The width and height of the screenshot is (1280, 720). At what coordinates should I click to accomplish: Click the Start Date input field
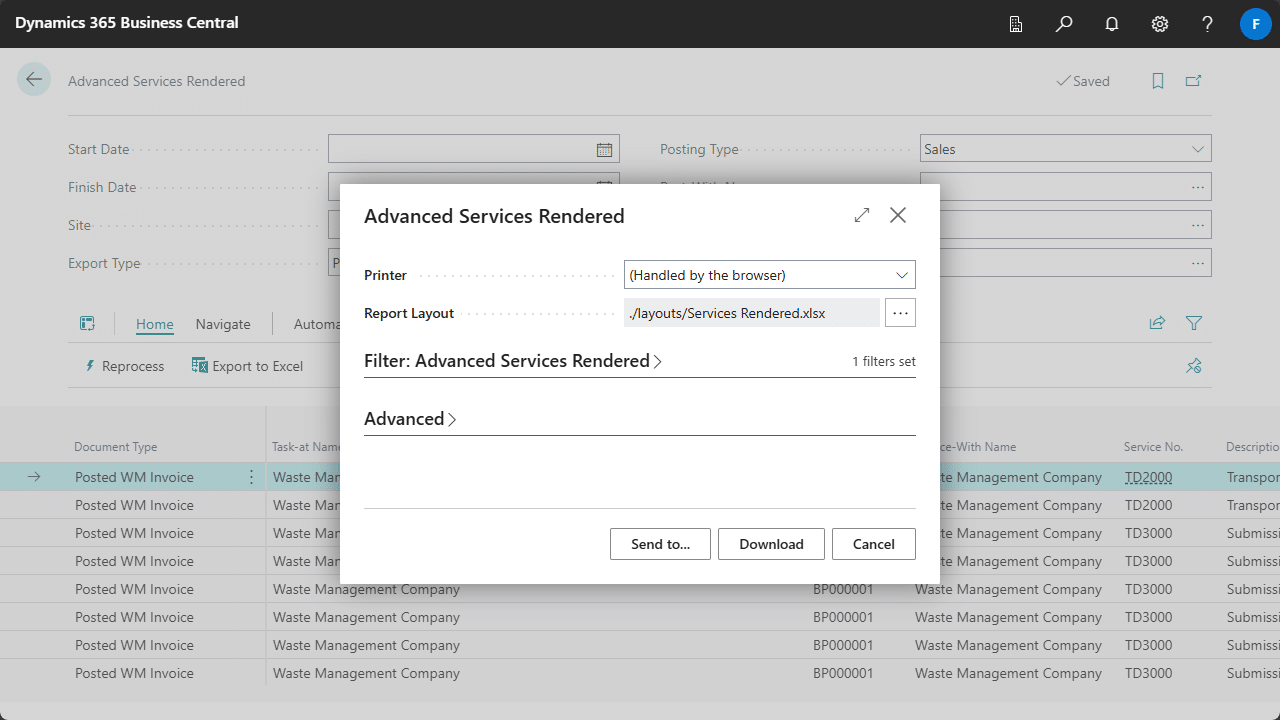point(460,149)
